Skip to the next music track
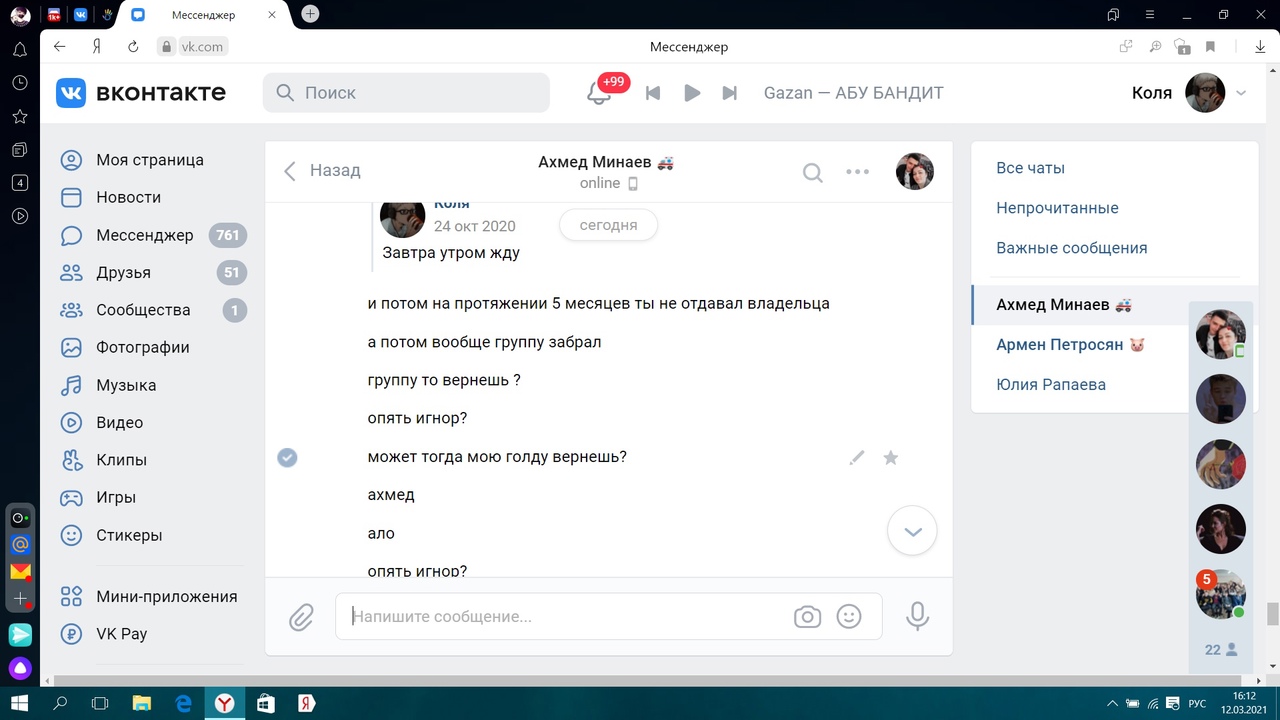This screenshot has width=1280, height=720. click(x=730, y=93)
